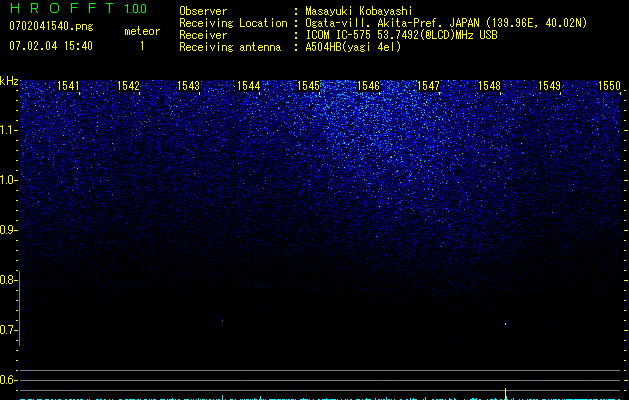
Task: Click the Receiving Location label
Action: tap(233, 23)
